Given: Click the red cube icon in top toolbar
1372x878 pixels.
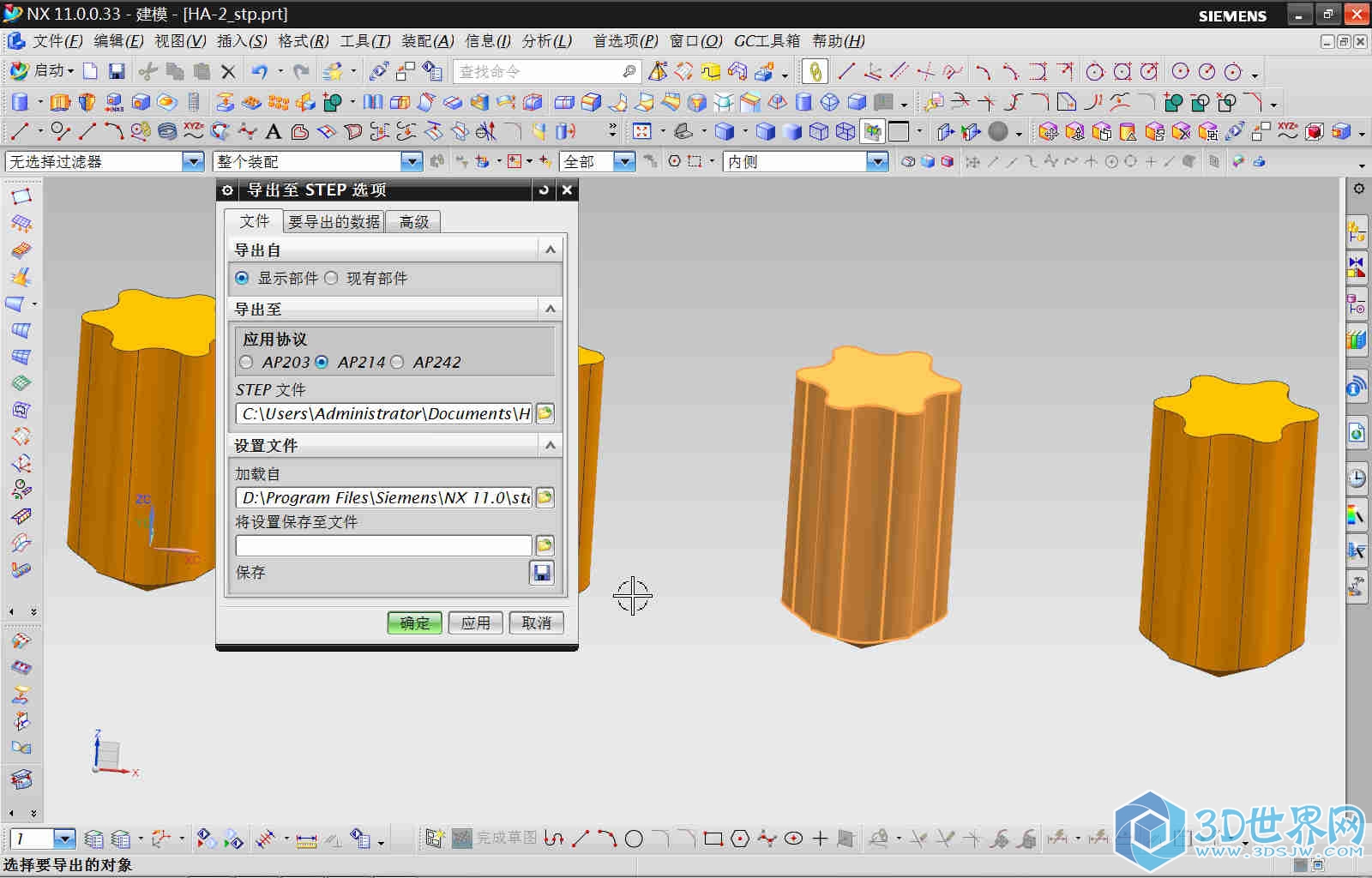Looking at the screenshot, I should (1315, 131).
